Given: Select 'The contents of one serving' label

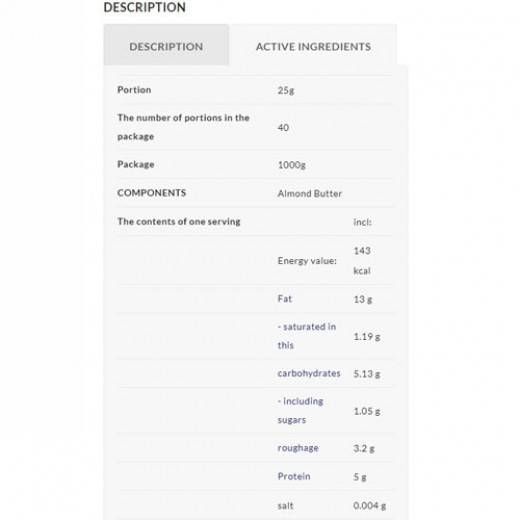Looking at the screenshot, I should tap(179, 222).
